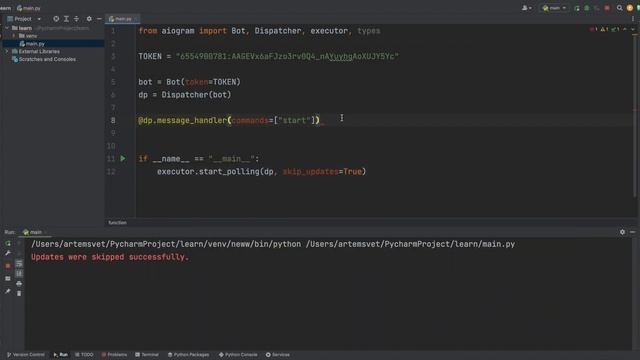The height and width of the screenshot is (360, 640).
Task: Open Project panel gear options
Action: pos(89,19)
